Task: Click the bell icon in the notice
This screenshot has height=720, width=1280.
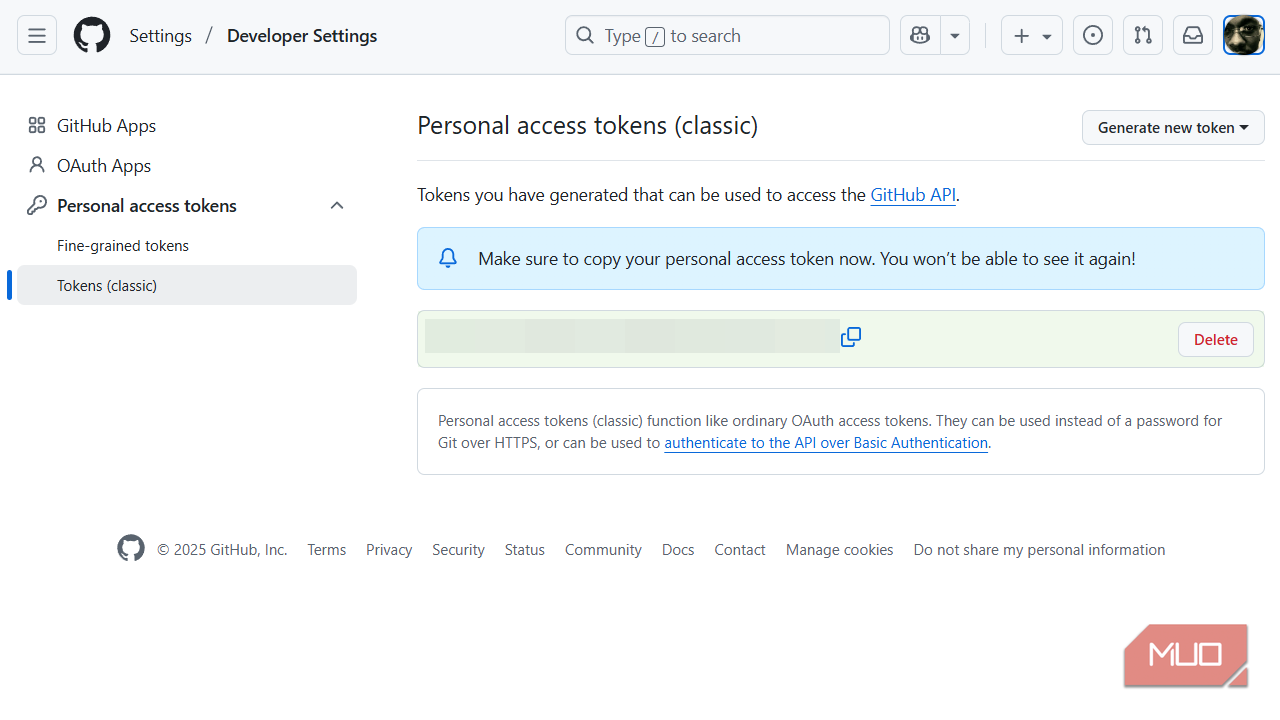Action: (x=448, y=258)
